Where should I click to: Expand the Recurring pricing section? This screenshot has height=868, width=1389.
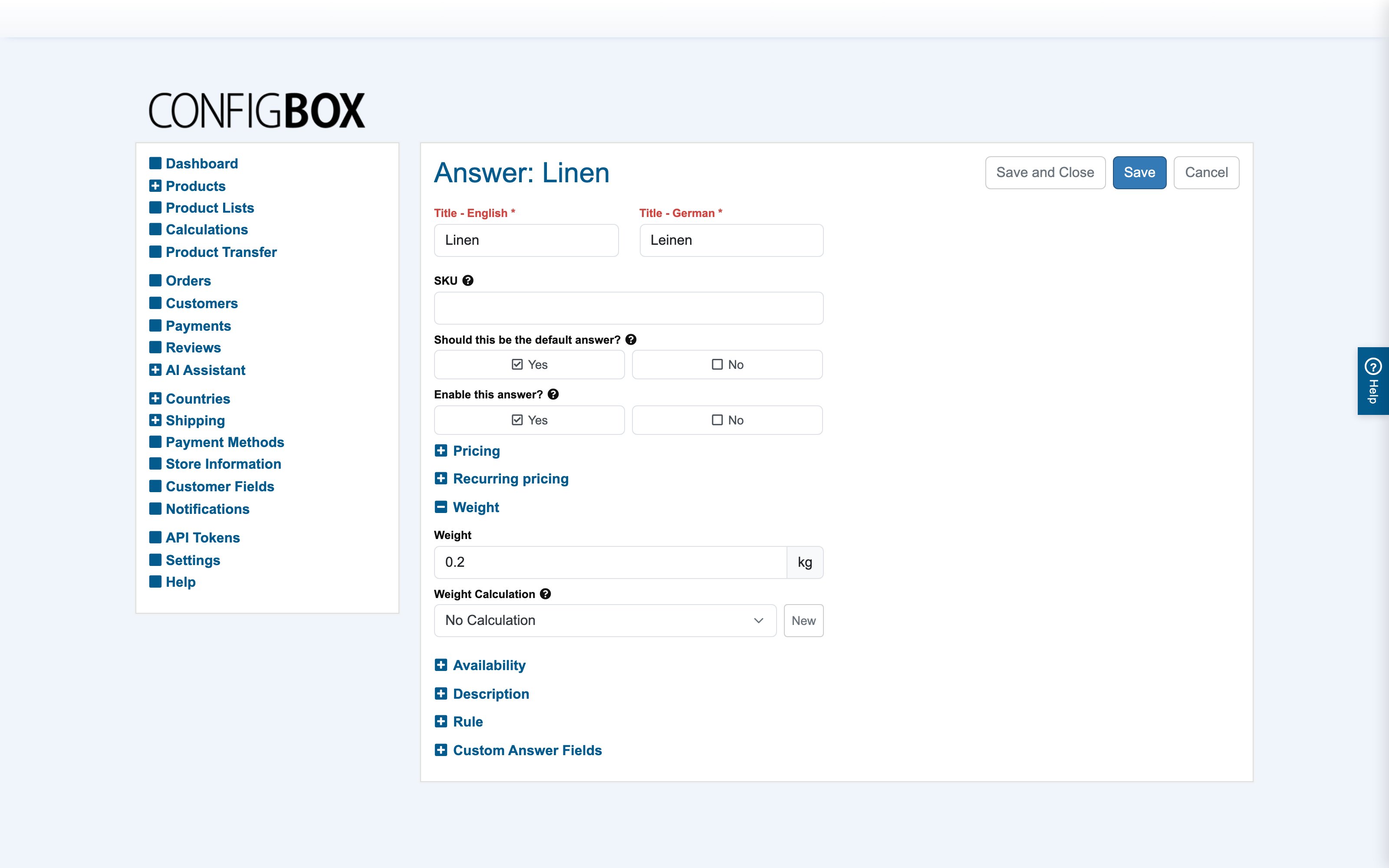pos(502,479)
